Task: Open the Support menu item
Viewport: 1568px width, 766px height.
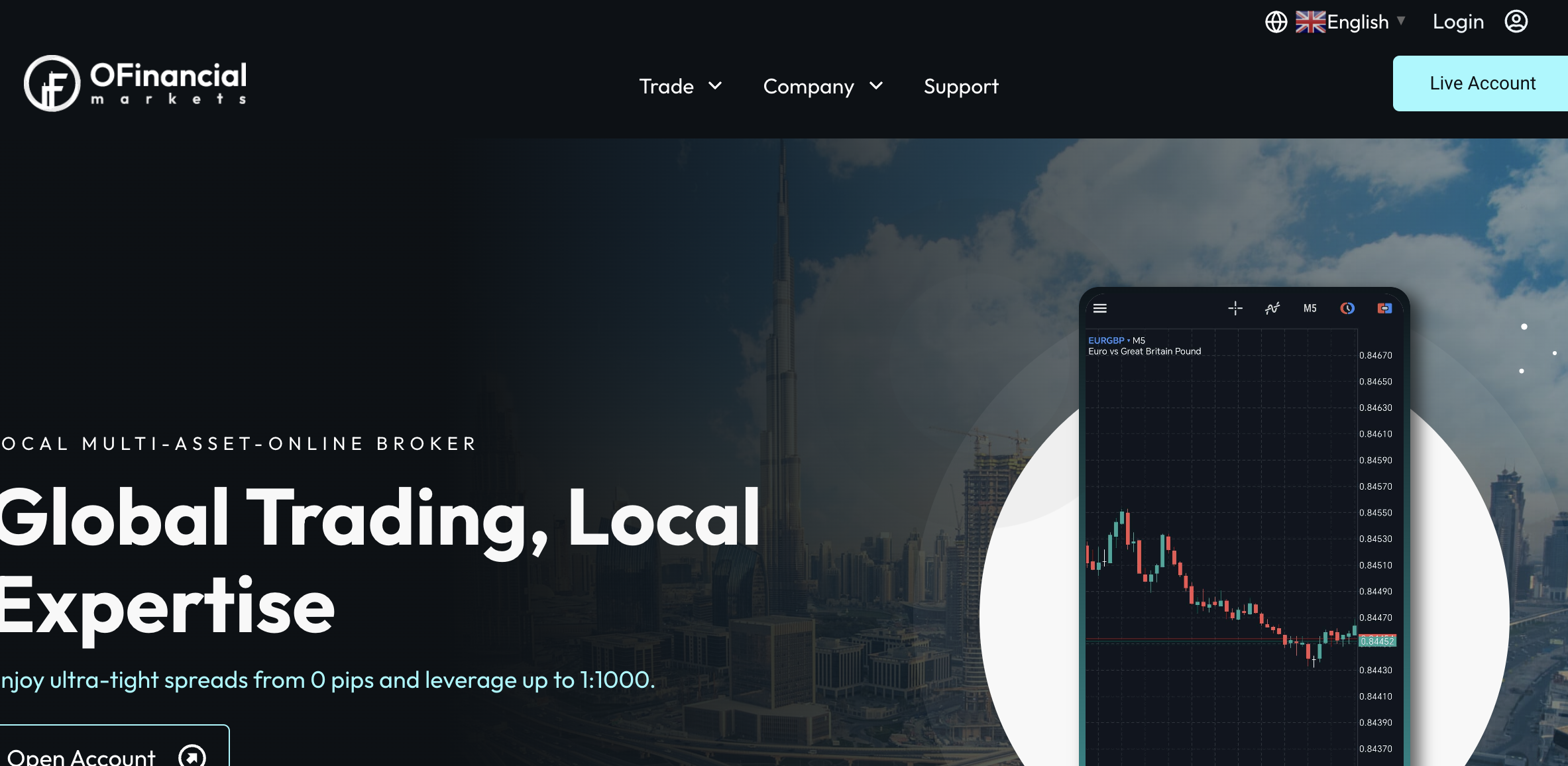Action: [961, 86]
